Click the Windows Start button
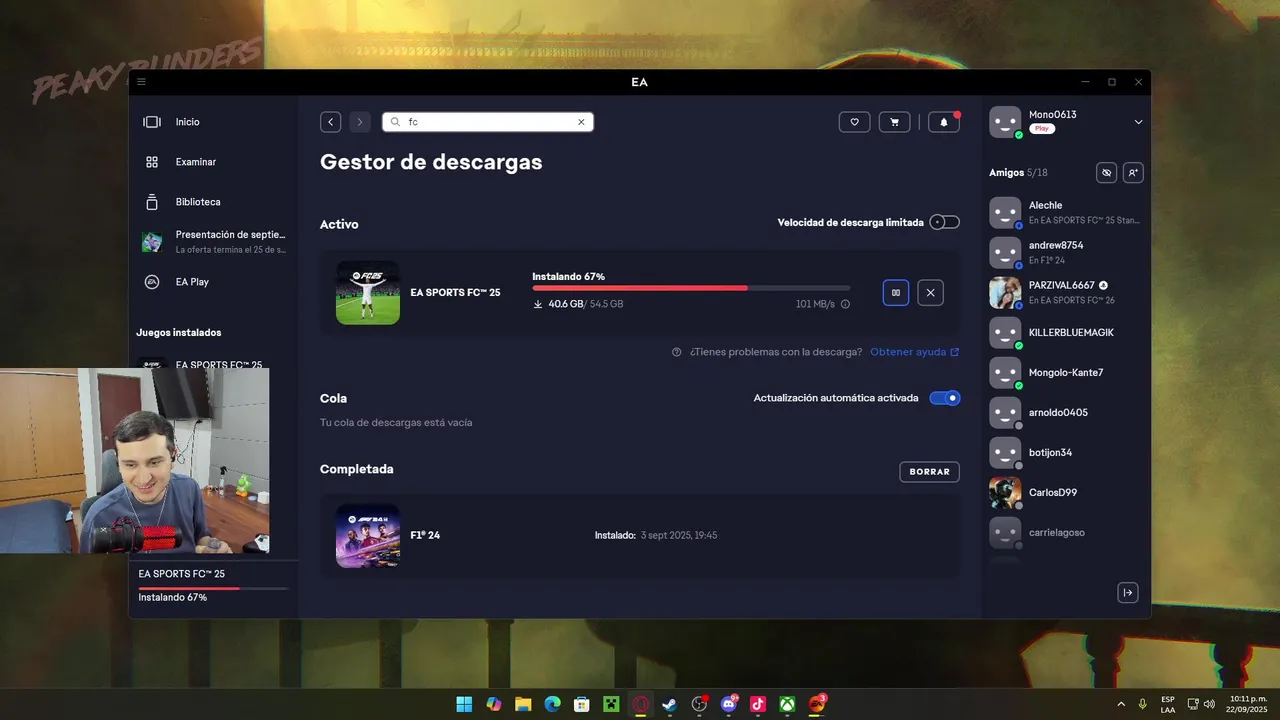Image resolution: width=1280 pixels, height=720 pixels. 464,704
